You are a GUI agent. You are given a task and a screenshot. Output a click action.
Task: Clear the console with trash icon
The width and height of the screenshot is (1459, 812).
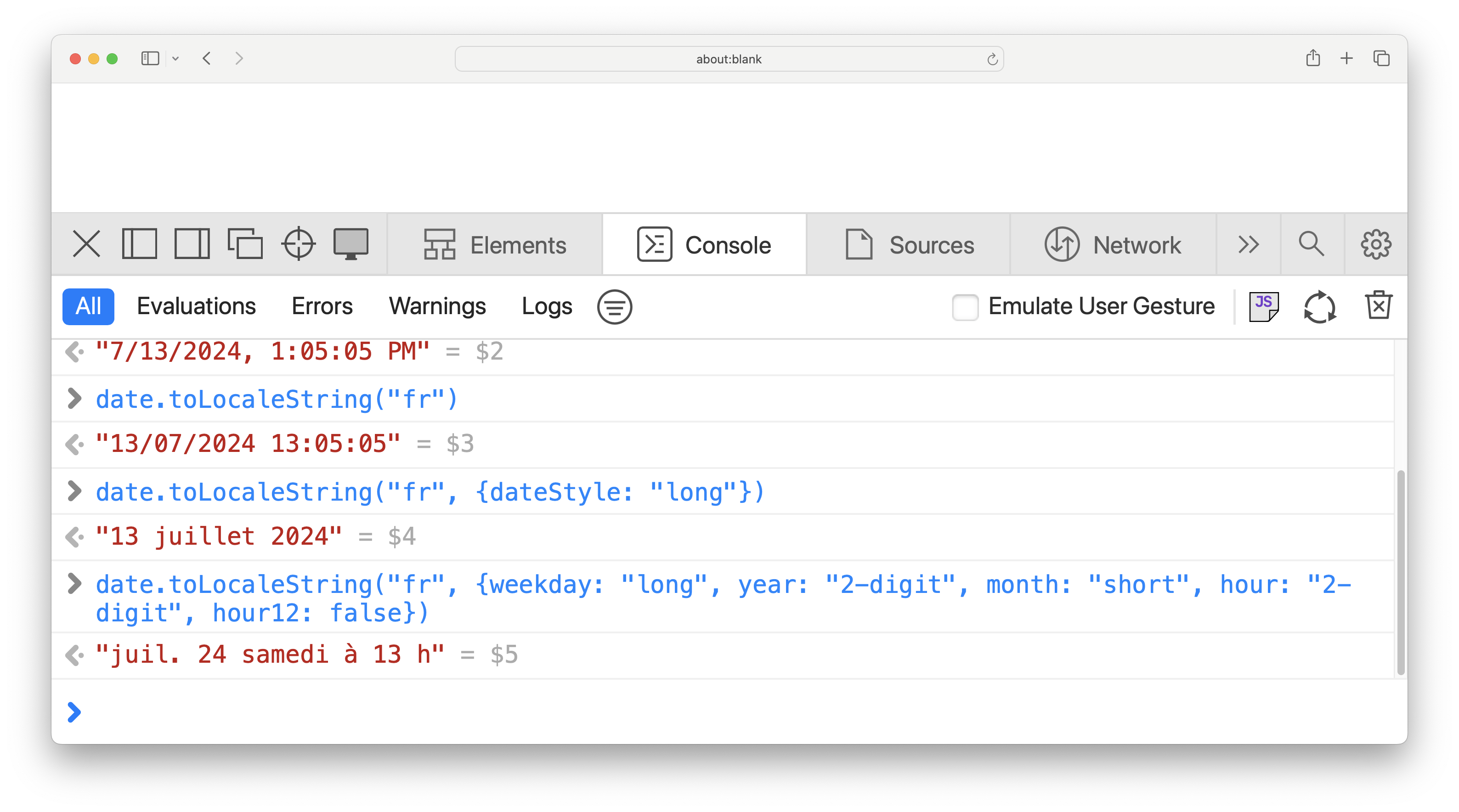[x=1378, y=306]
